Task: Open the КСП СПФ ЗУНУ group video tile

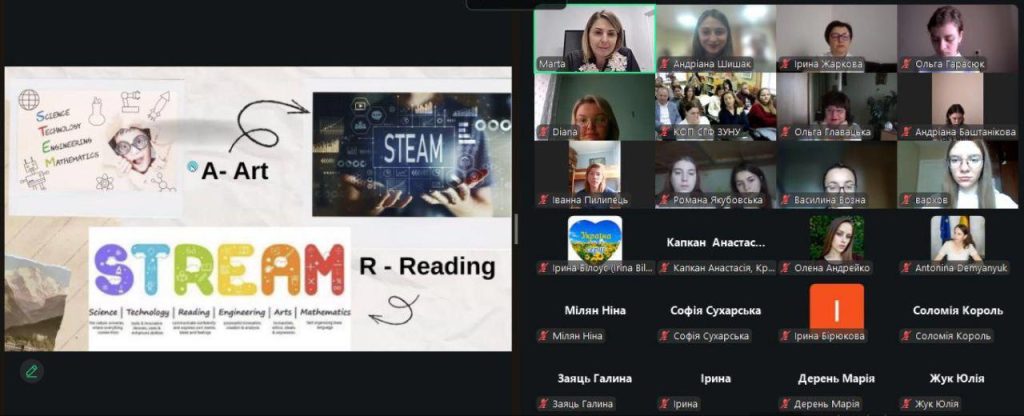Action: click(x=715, y=105)
